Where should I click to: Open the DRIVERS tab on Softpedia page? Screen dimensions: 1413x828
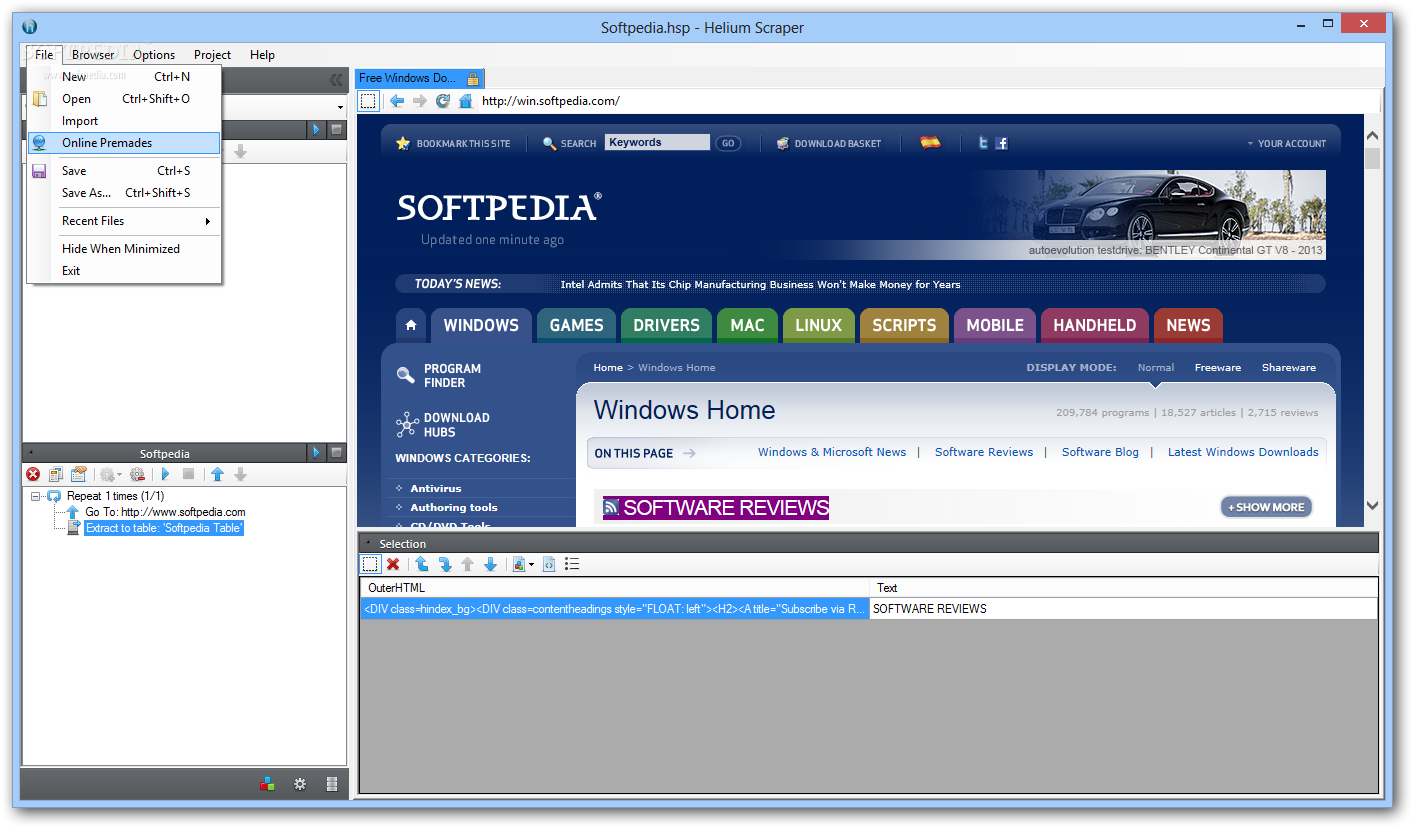pos(666,325)
